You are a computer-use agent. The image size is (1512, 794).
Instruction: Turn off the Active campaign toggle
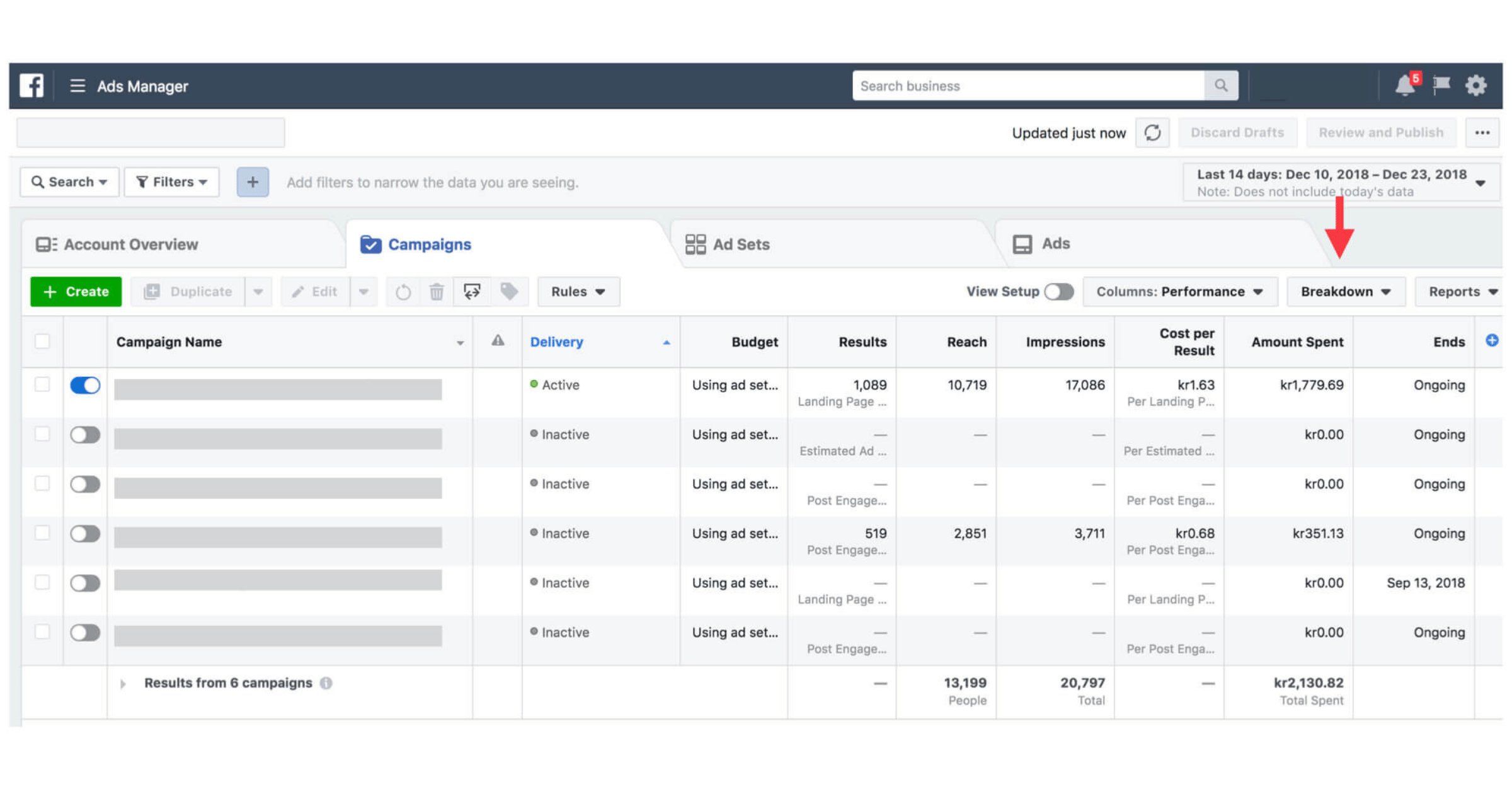85,385
